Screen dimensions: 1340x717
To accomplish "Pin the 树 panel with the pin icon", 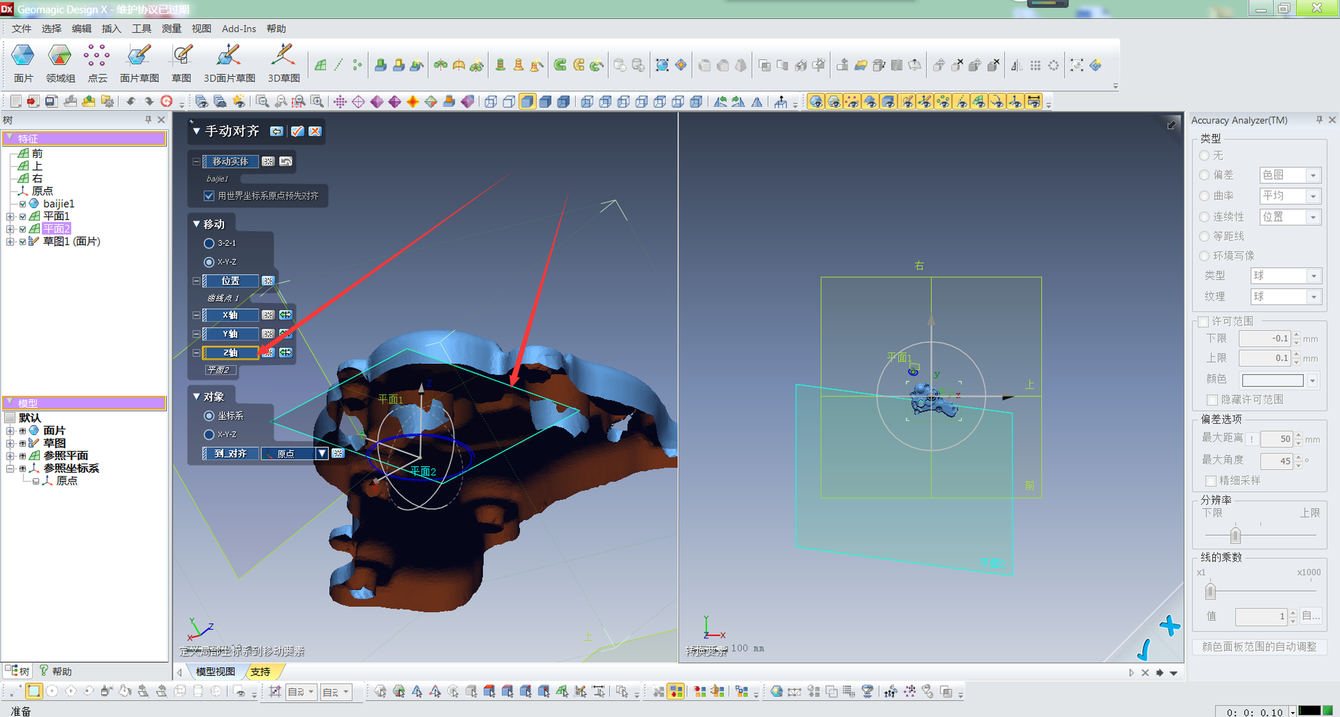I will tap(149, 120).
